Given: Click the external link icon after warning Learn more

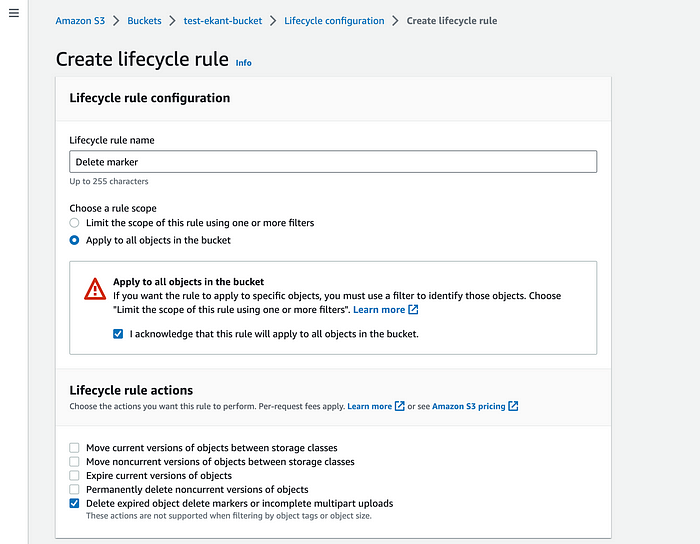Looking at the screenshot, I should tap(413, 309).
